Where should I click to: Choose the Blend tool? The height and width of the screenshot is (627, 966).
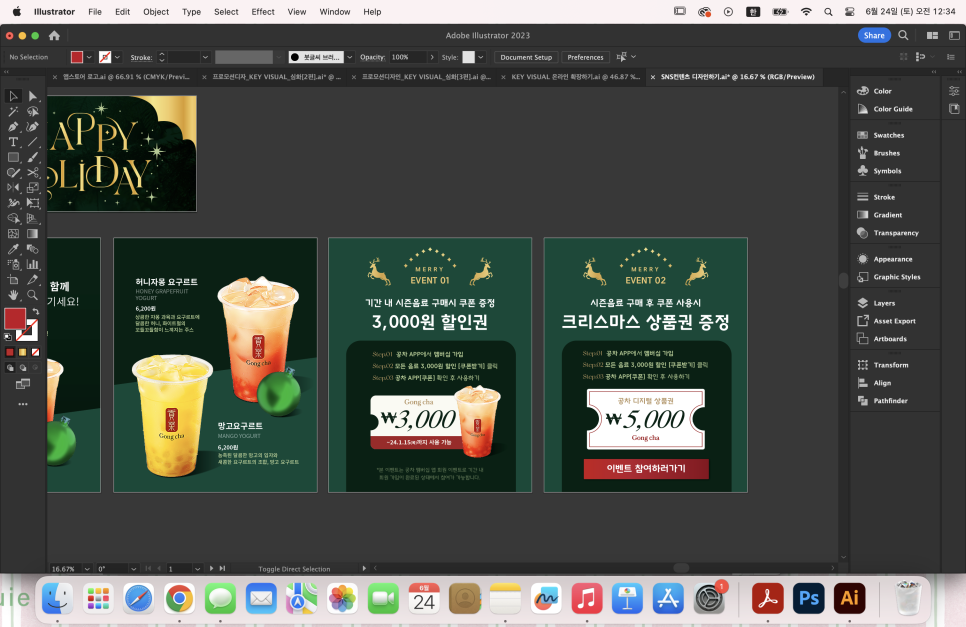(33, 249)
